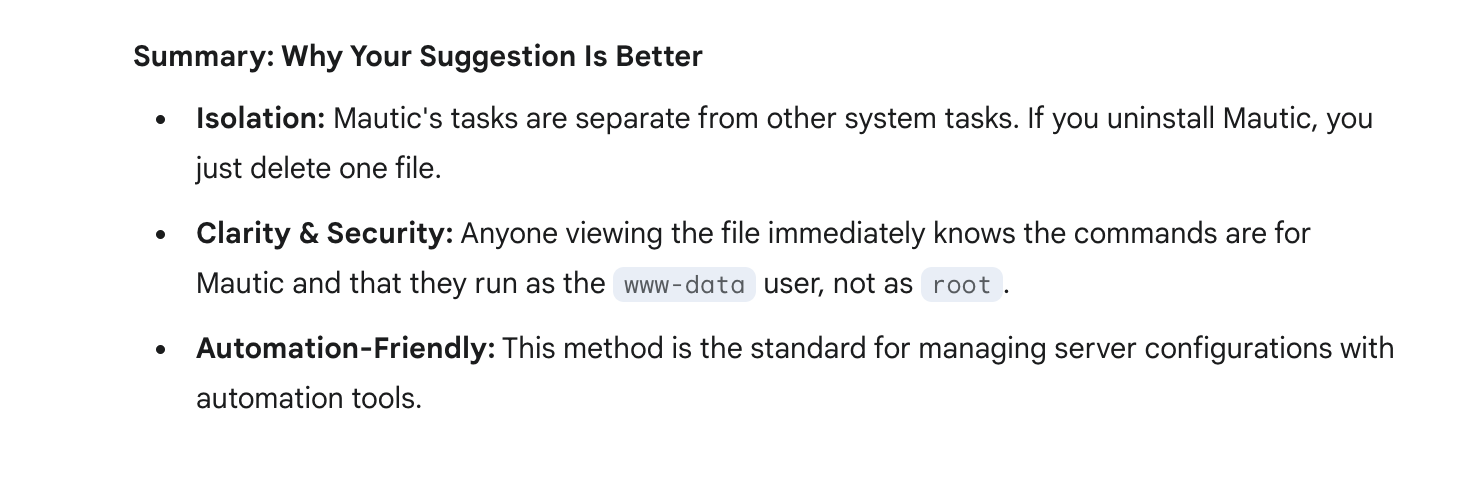1462x480 pixels.
Task: Click the bold "Automation-Friendly:" label
Action: 345,349
